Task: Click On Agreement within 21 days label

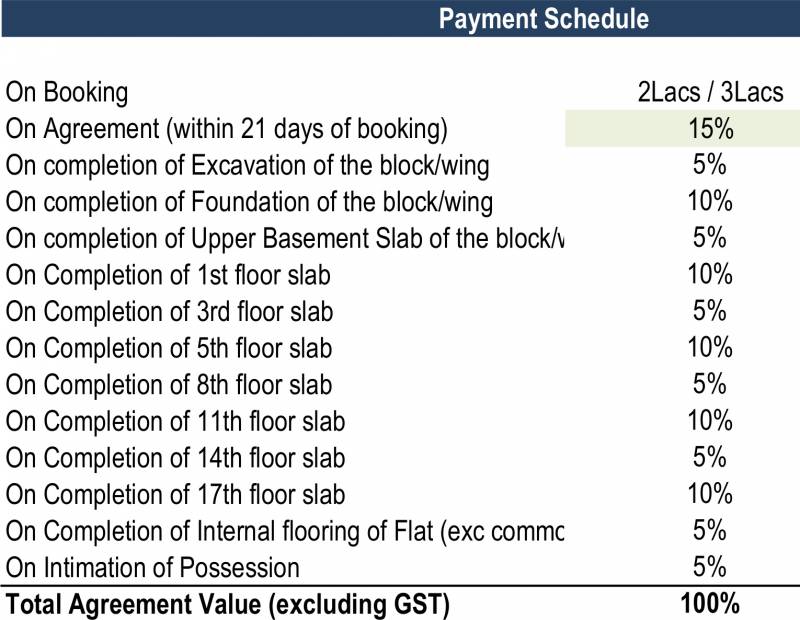Action: click(227, 129)
